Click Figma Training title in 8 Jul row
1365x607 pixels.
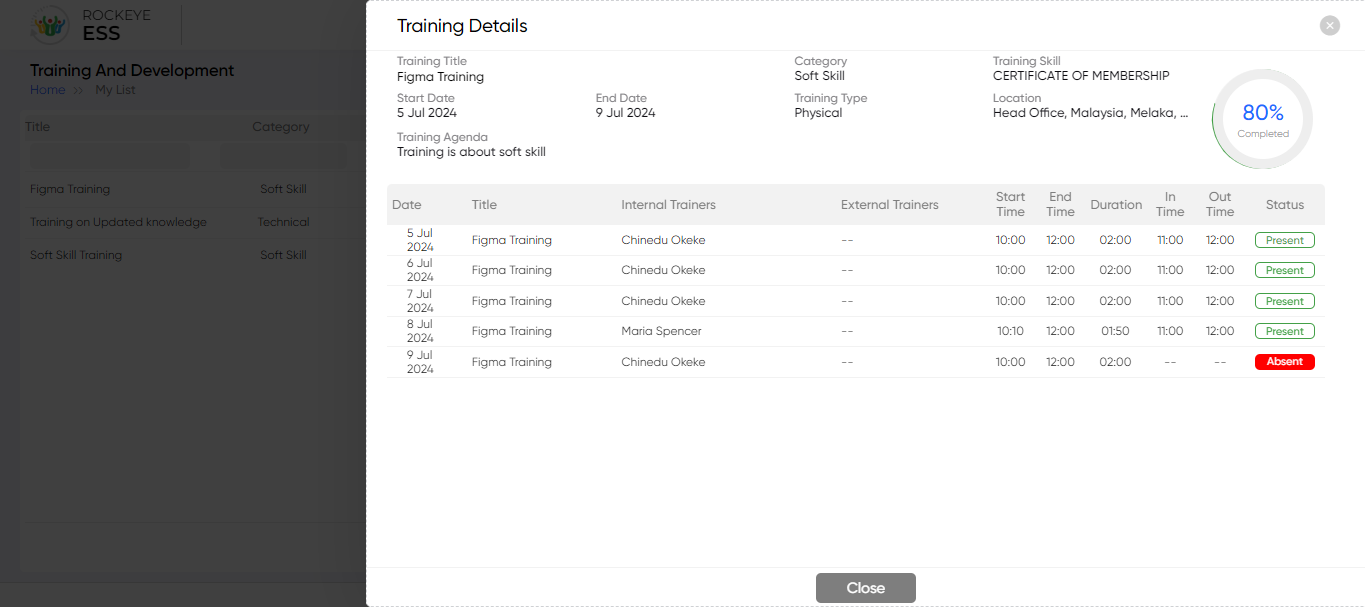pos(512,331)
